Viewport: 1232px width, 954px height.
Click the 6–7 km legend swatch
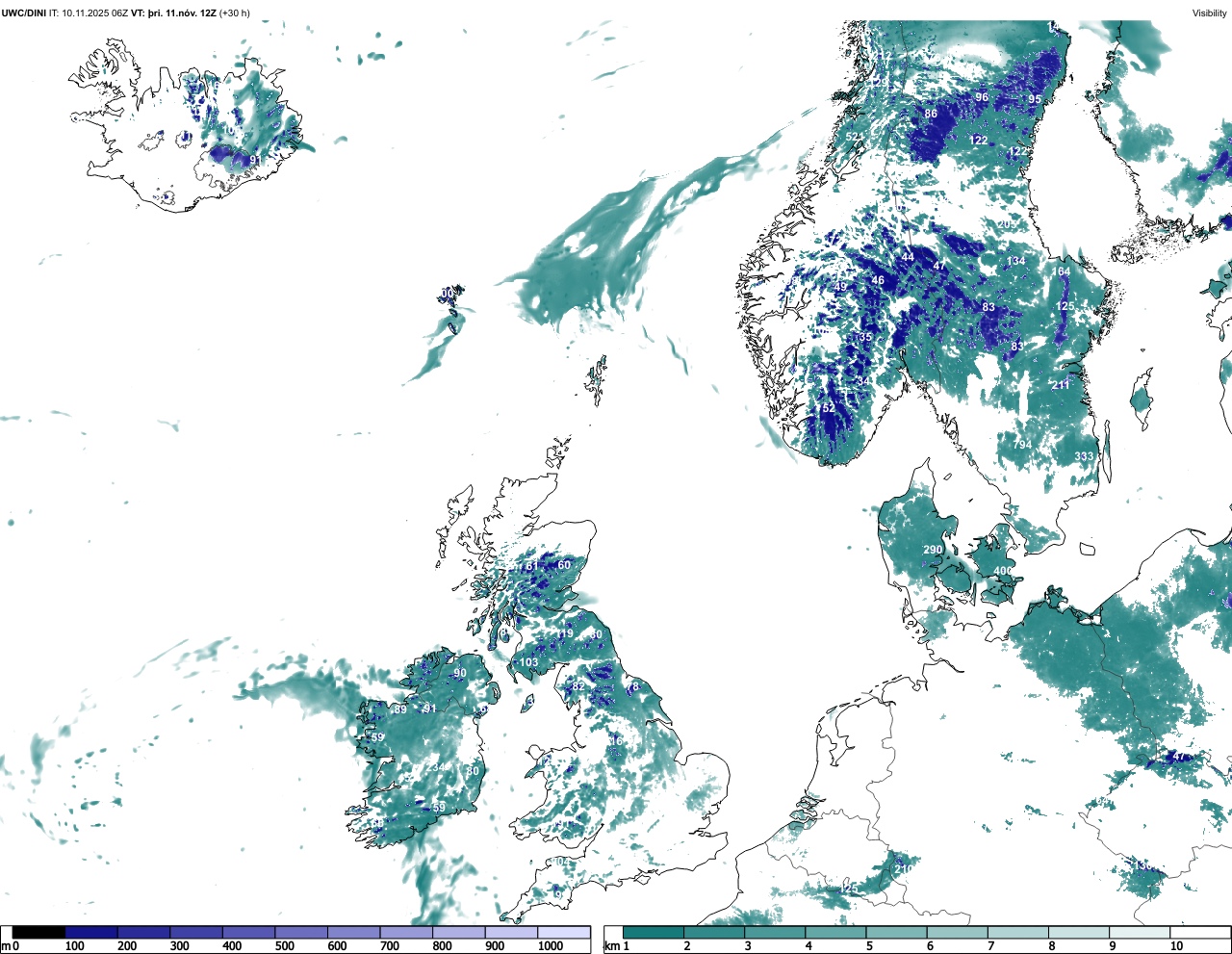point(957,933)
